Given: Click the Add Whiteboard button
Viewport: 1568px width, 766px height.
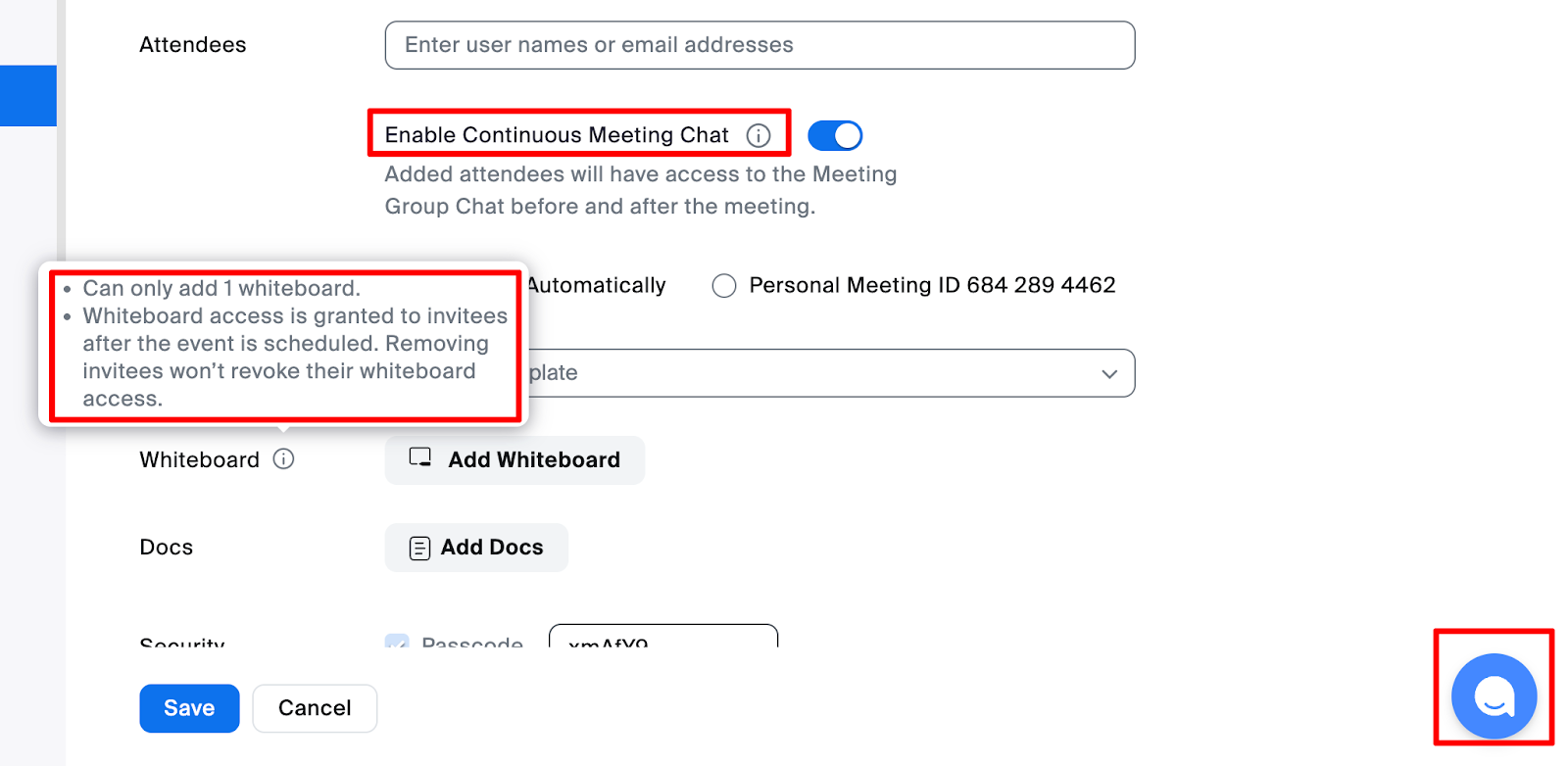Looking at the screenshot, I should (514, 459).
